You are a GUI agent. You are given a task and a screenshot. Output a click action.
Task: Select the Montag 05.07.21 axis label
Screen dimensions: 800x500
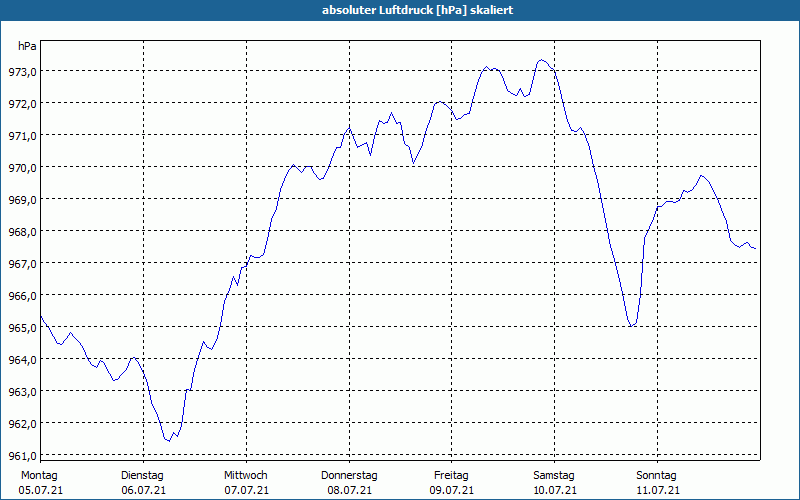(x=40, y=483)
